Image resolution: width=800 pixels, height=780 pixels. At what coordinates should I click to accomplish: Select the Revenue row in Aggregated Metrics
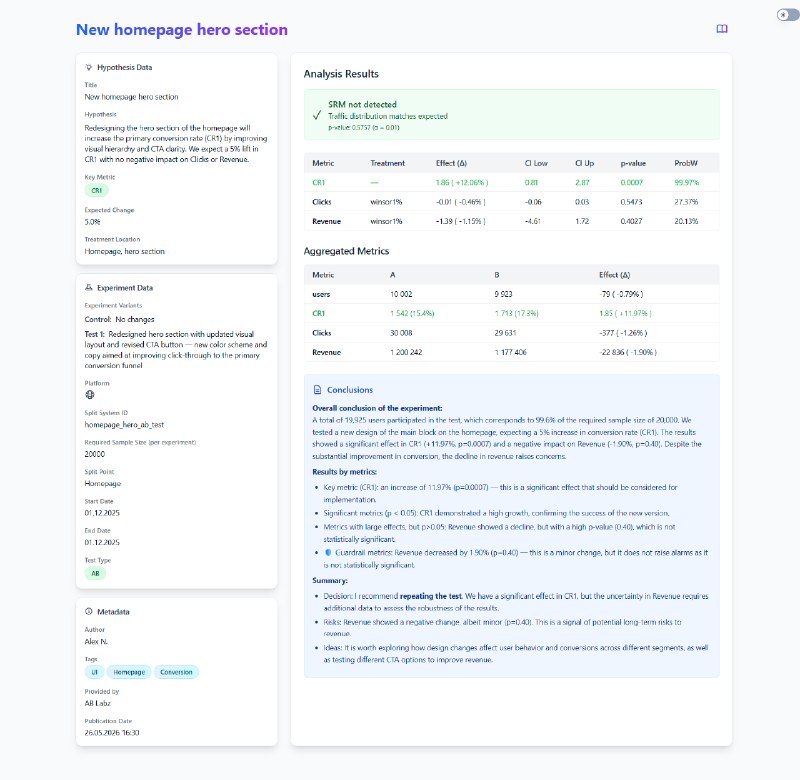pyautogui.click(x=511, y=353)
